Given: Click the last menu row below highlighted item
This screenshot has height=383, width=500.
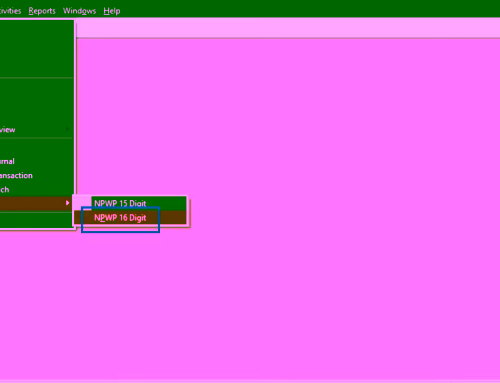Looking at the screenshot, I should tap(36, 220).
